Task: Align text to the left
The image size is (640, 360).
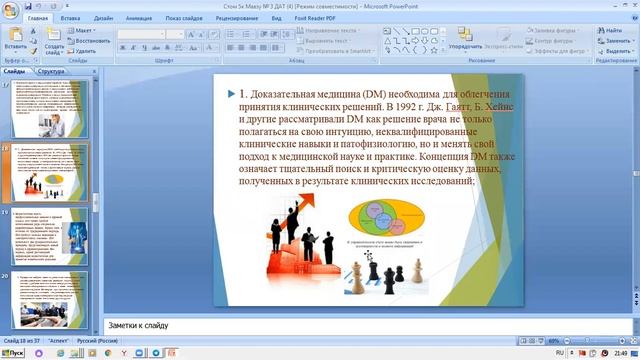Action: pyautogui.click(x=230, y=48)
